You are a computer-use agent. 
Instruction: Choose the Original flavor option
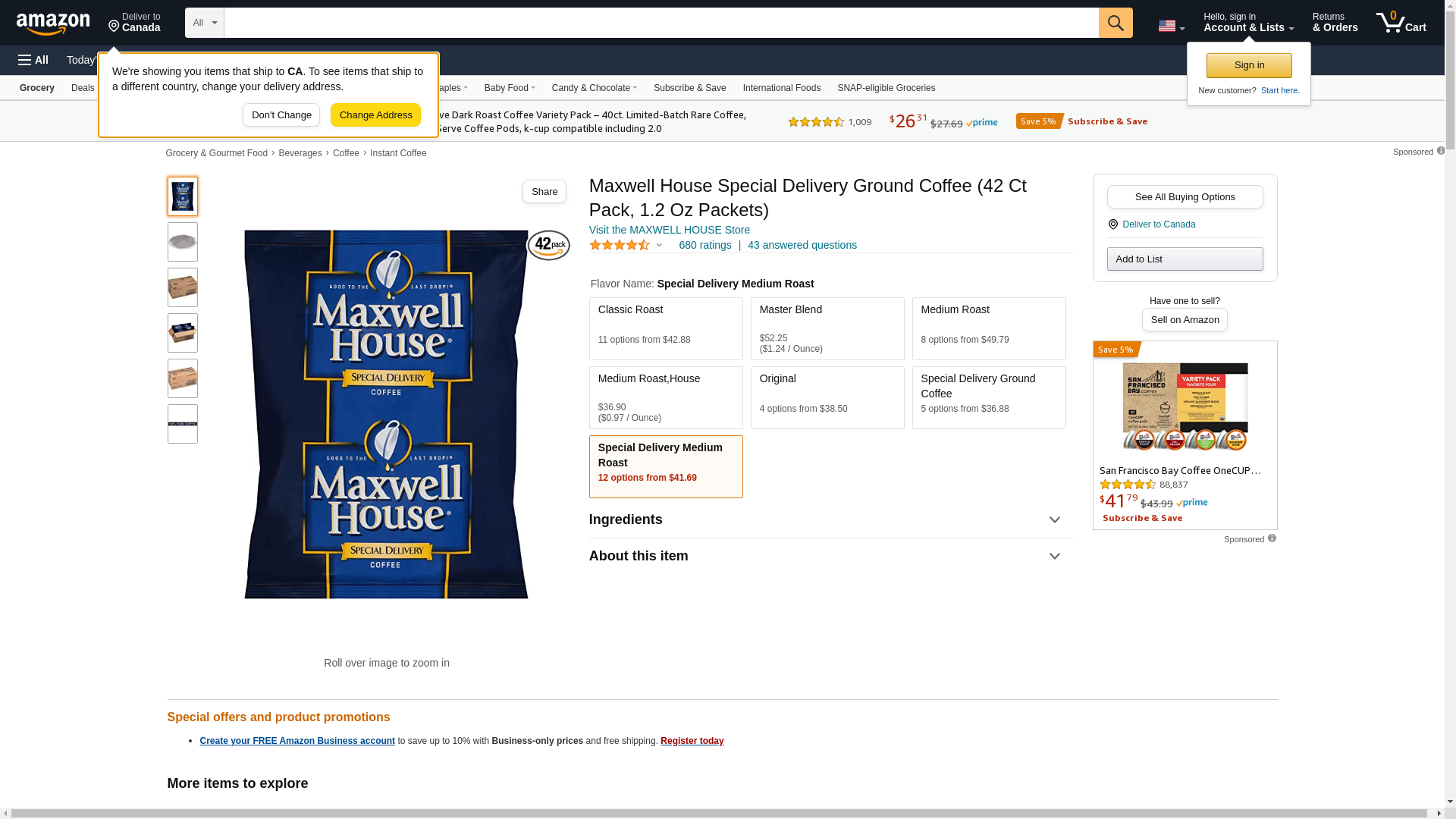click(x=827, y=397)
